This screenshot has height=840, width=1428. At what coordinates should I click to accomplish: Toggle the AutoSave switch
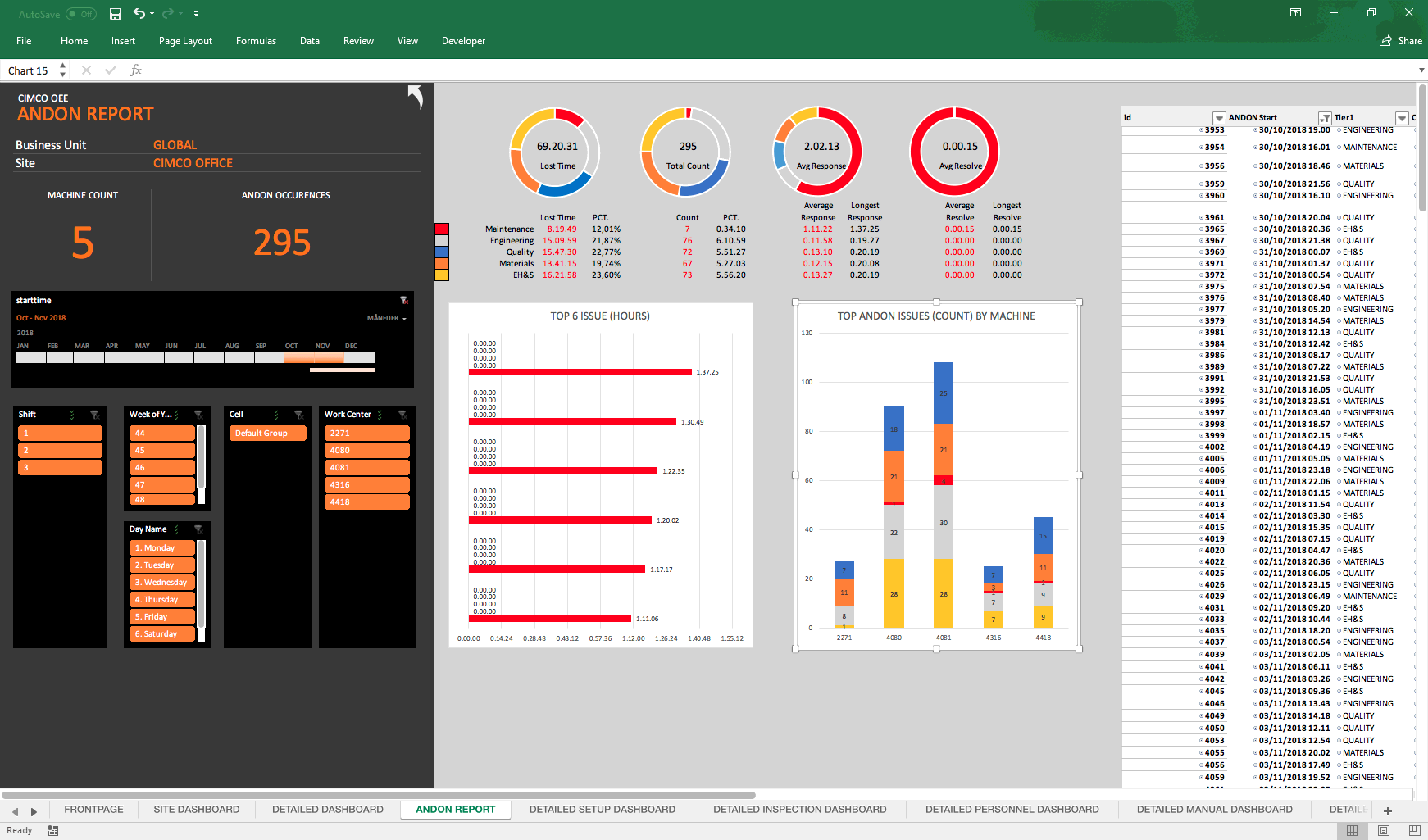[81, 14]
